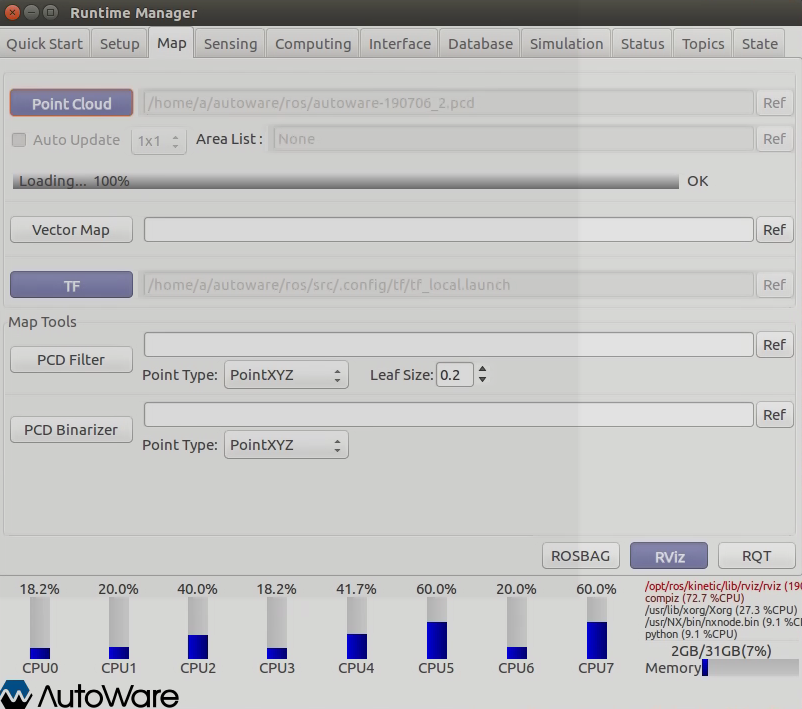Open the Computing tab
802x709 pixels.
313,44
